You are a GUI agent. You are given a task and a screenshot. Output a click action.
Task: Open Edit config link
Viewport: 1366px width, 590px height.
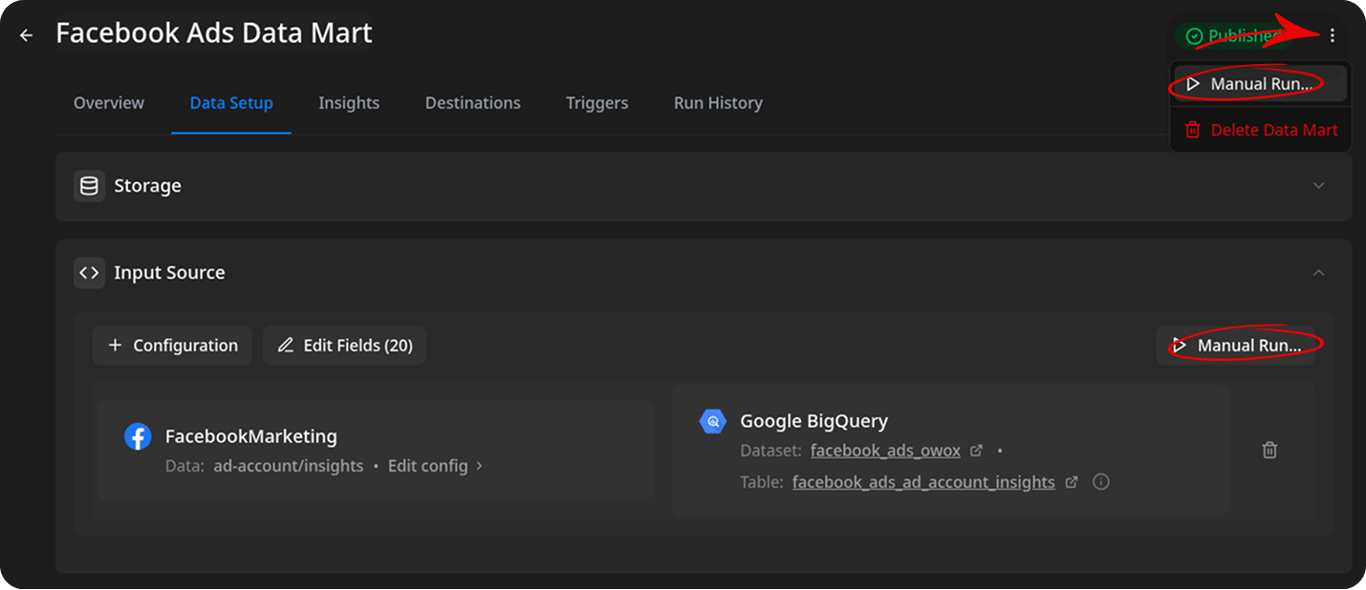436,466
